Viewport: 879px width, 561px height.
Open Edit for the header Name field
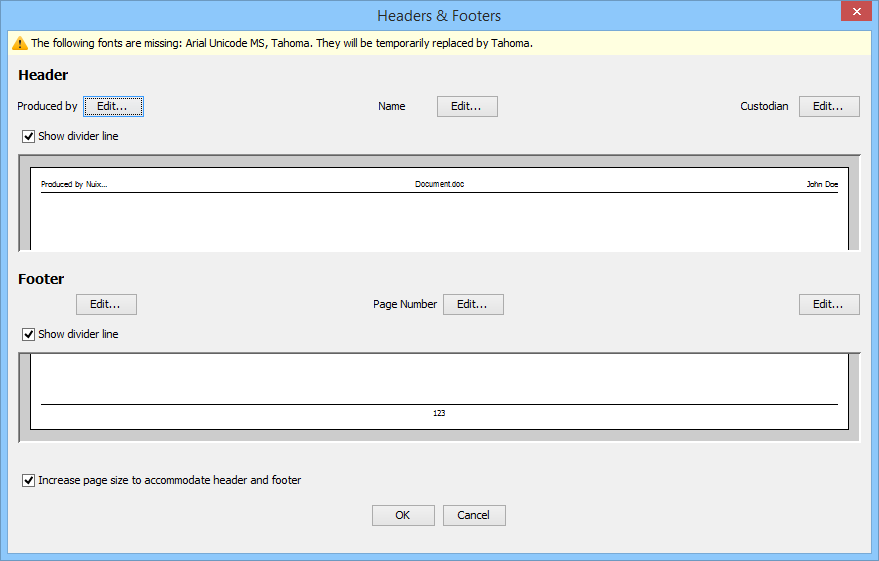click(x=467, y=106)
